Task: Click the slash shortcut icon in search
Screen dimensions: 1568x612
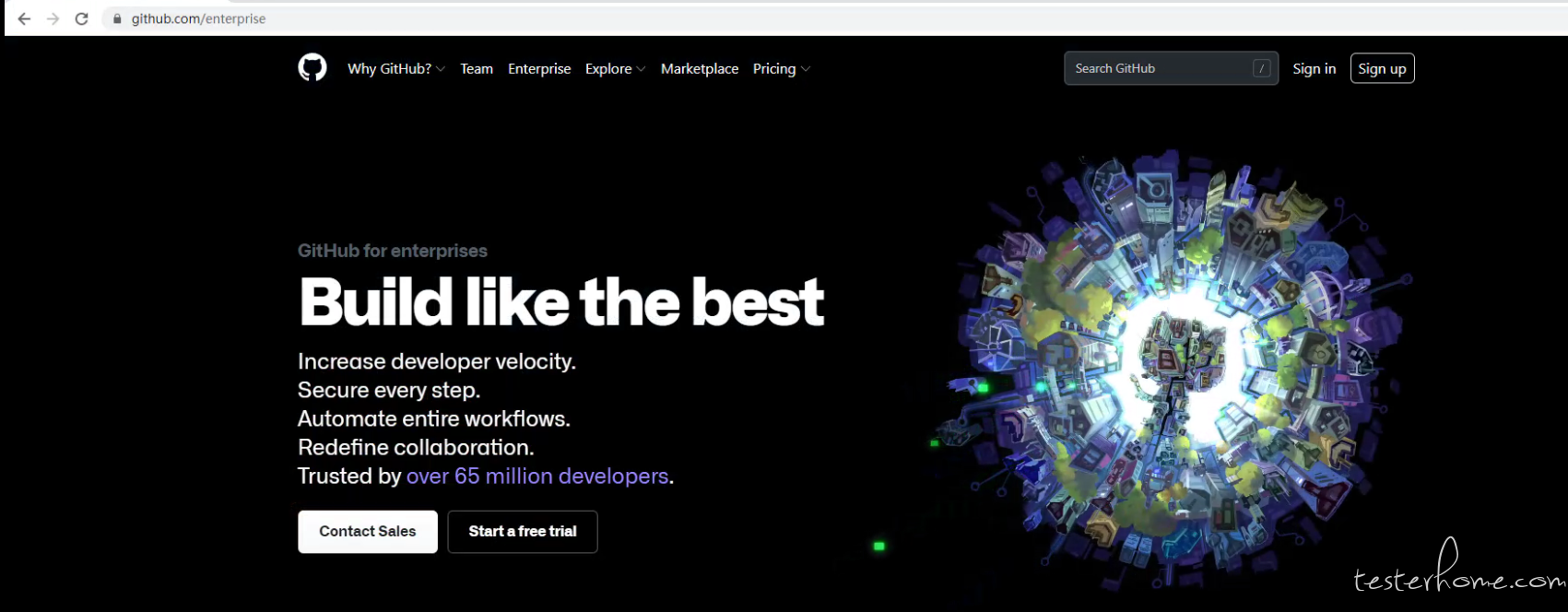Action: pyautogui.click(x=1261, y=68)
